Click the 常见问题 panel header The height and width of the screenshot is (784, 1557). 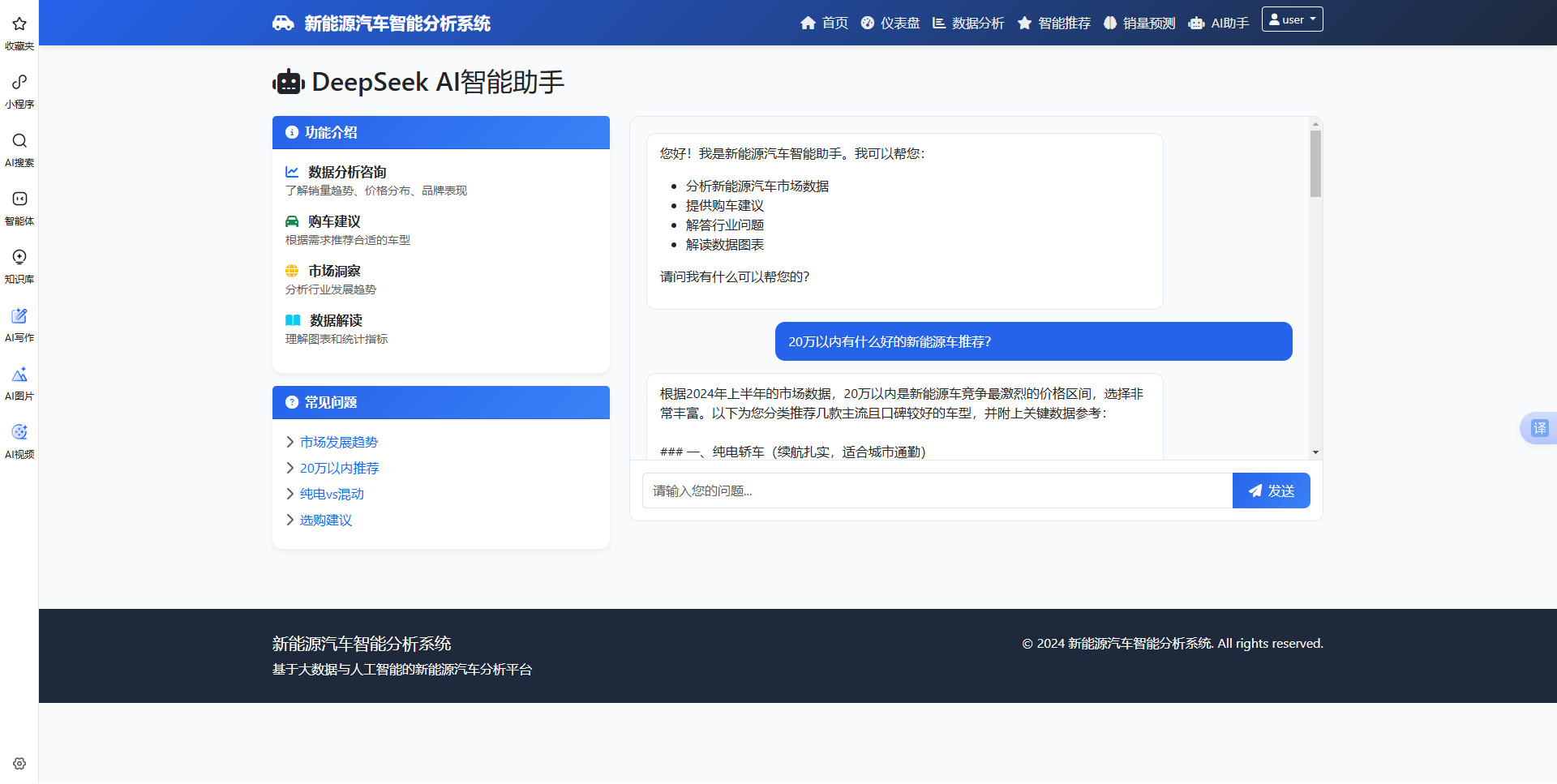click(x=441, y=402)
